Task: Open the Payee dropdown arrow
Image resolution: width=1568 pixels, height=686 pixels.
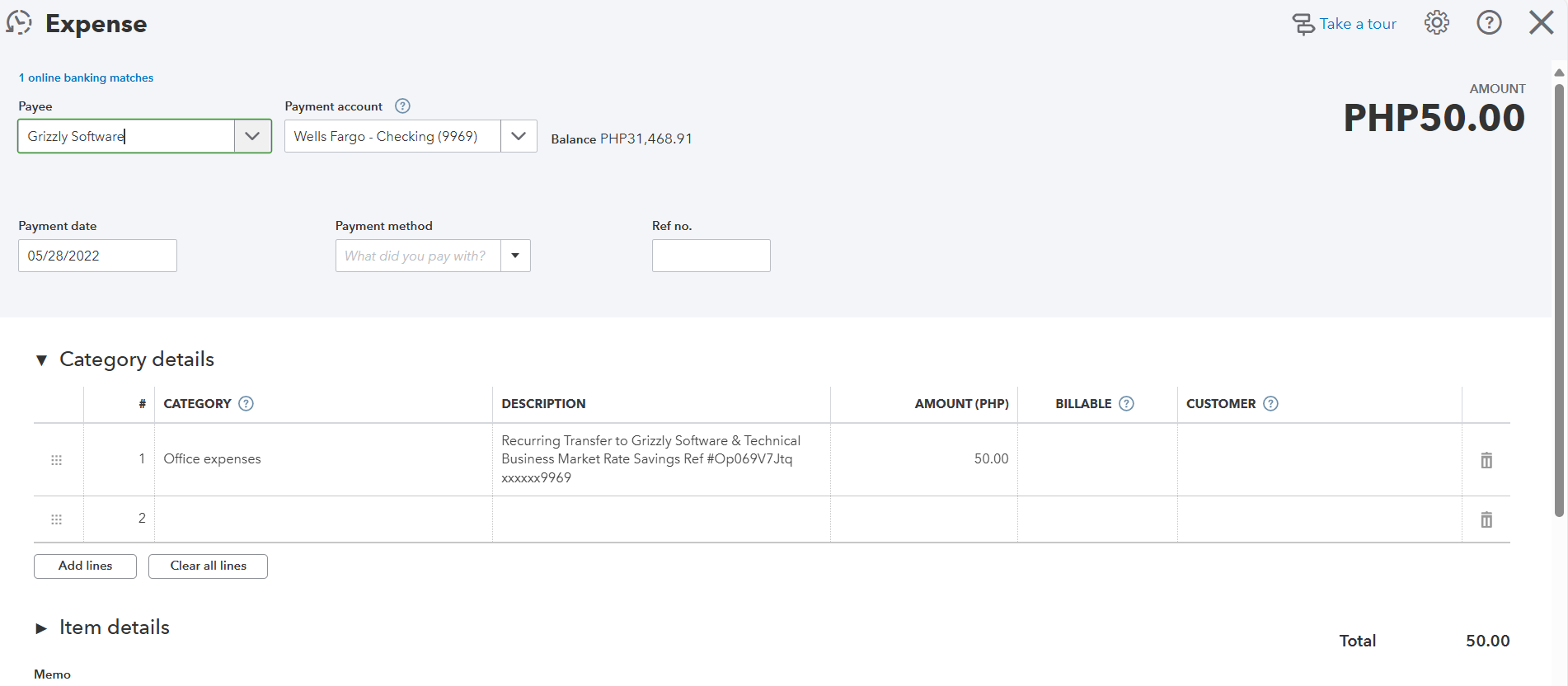Action: (x=252, y=136)
